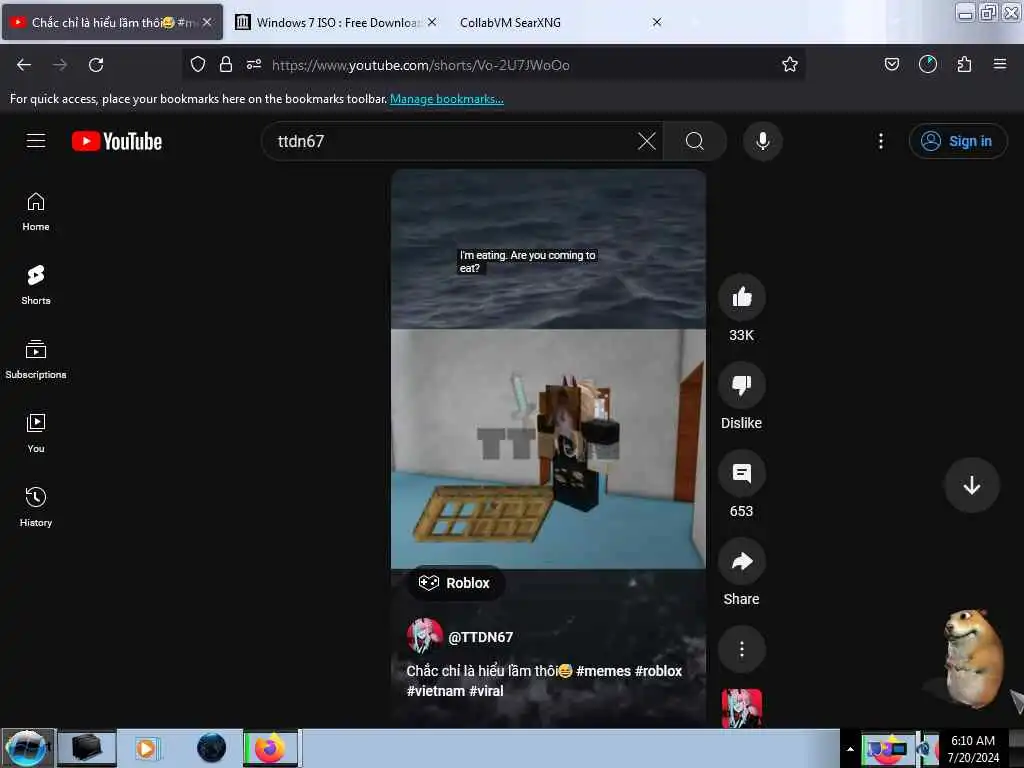Start voice search with microphone
This screenshot has width=1024, height=768.
click(762, 141)
